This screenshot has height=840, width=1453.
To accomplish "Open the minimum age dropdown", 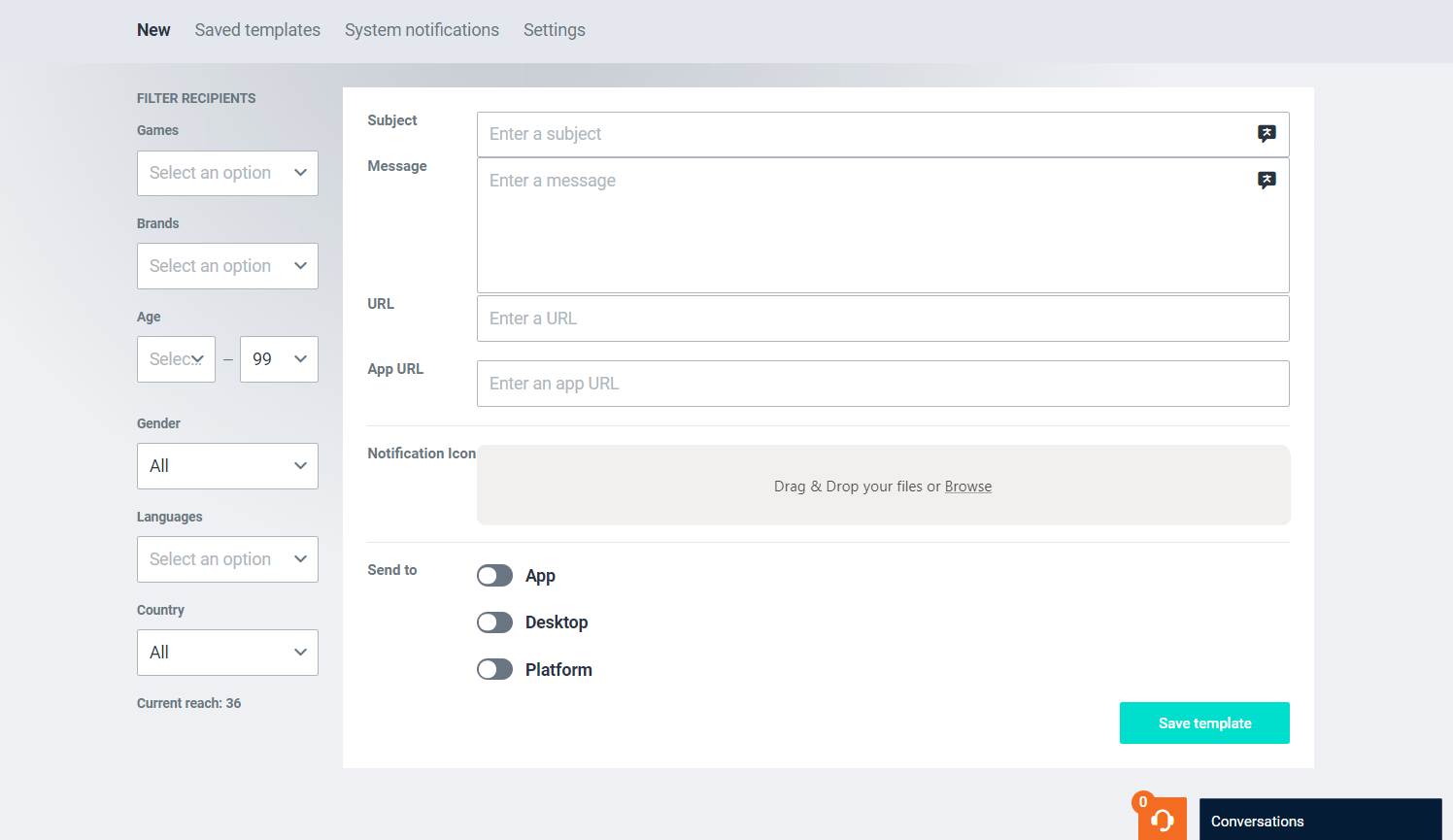I will tap(176, 359).
